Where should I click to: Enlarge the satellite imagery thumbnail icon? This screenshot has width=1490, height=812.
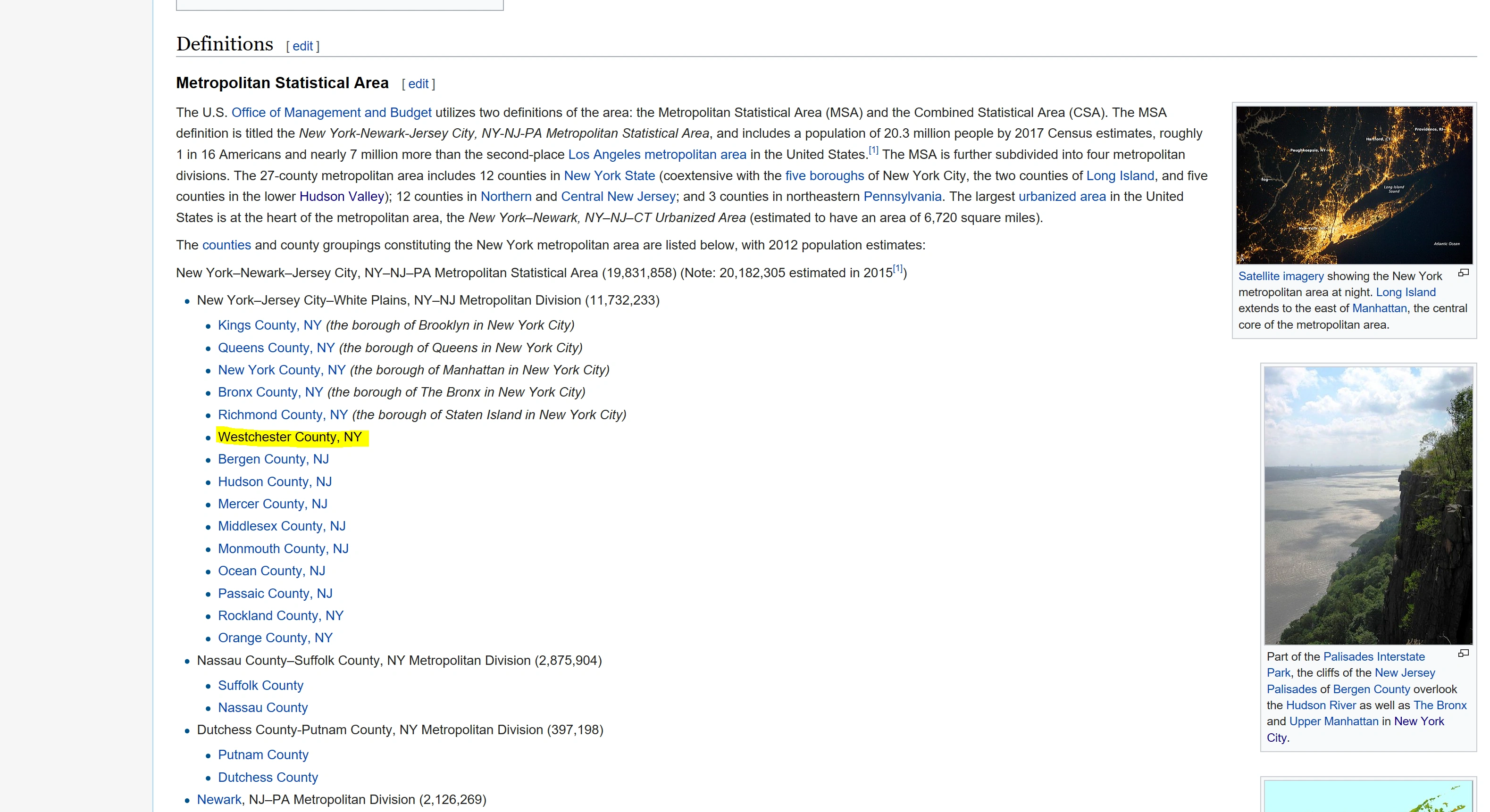pos(1464,273)
